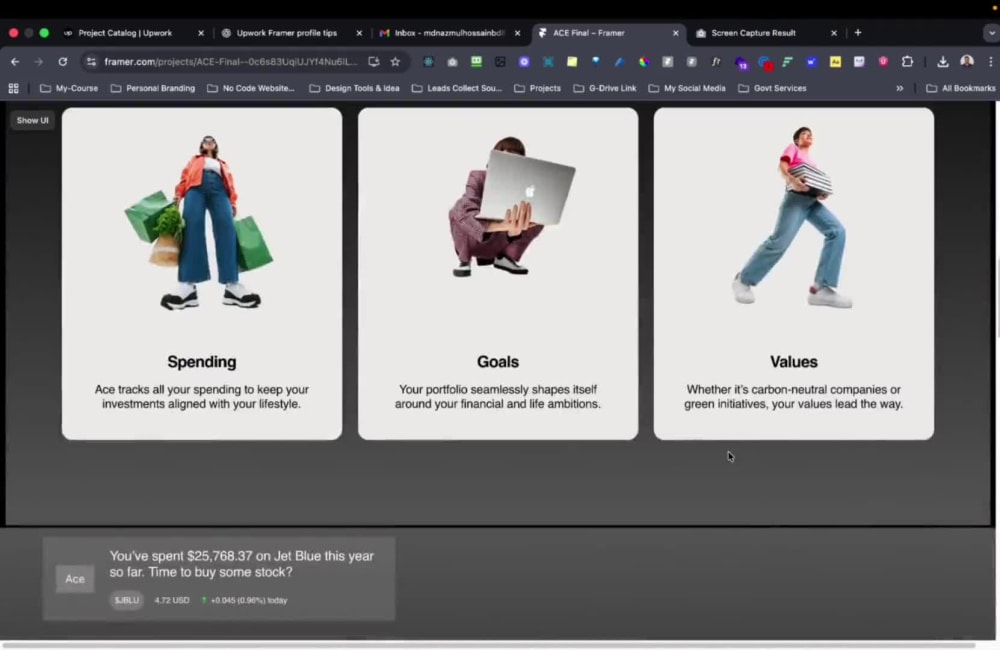Open the color wheel picker extension
The width and height of the screenshot is (1000, 650).
click(x=643, y=62)
